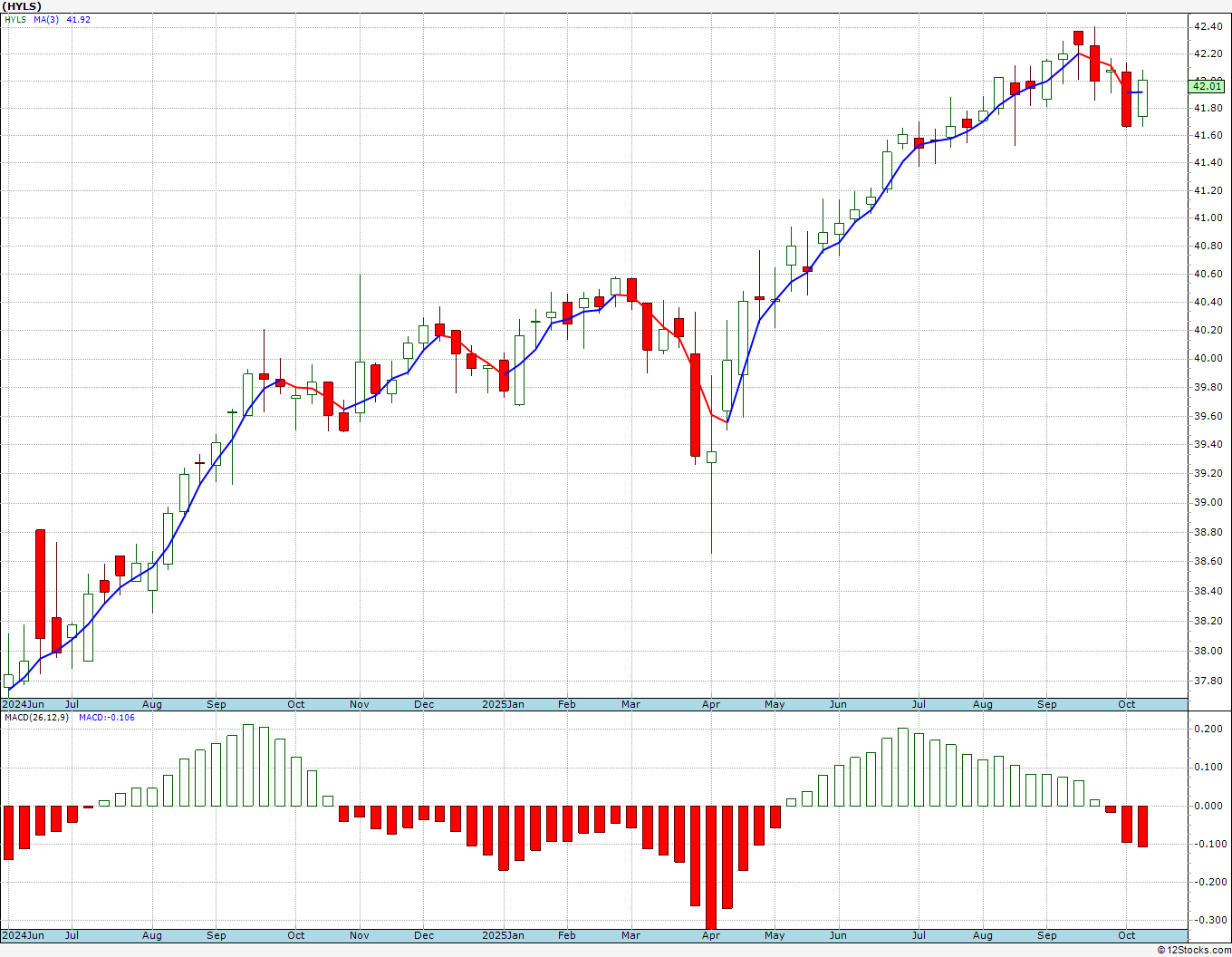Click Dec on the MACD panel date axis
The width and height of the screenshot is (1232, 957).
(424, 935)
